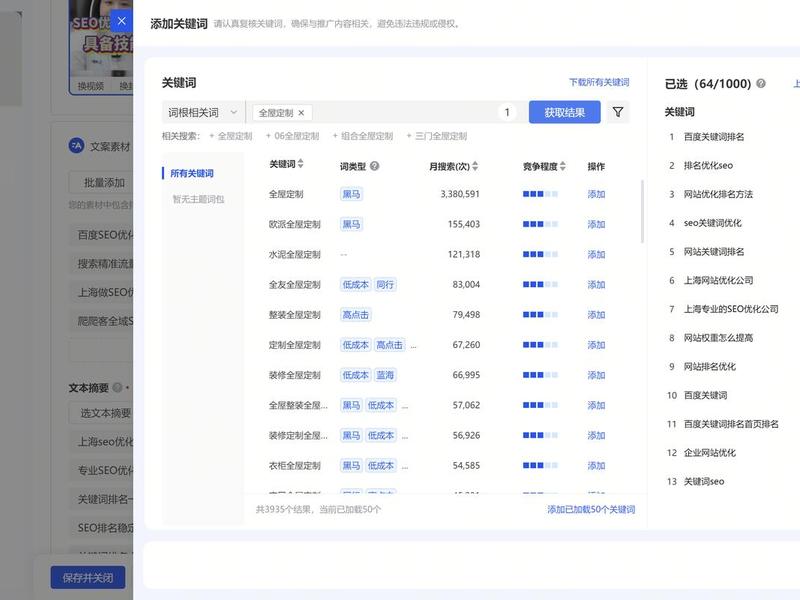Sort by 竞争程度 column arrows
Viewport: 800px width, 600px height.
563,166
